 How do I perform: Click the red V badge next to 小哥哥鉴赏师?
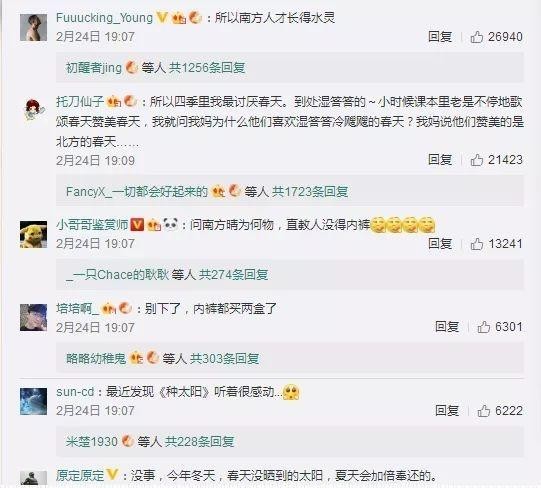tap(137, 225)
